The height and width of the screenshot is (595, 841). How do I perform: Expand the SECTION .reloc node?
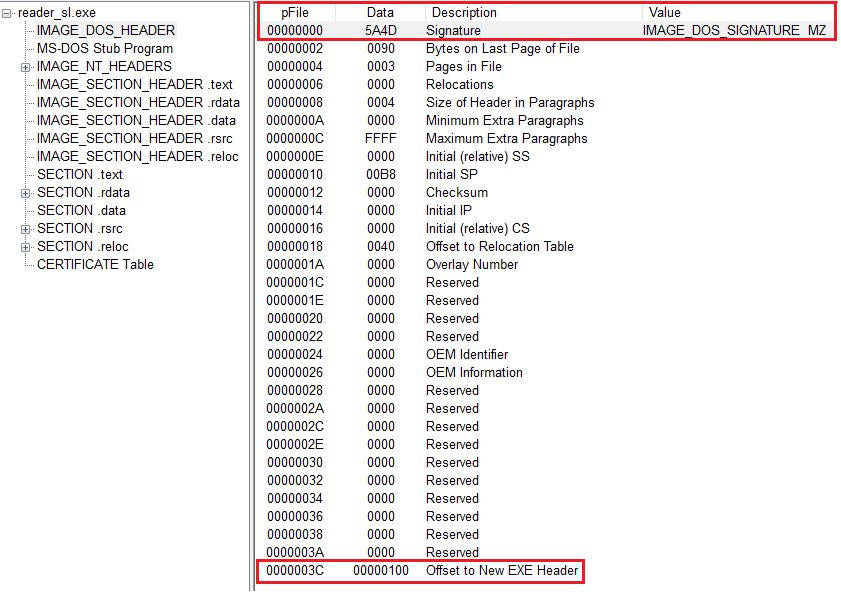[x=25, y=247]
